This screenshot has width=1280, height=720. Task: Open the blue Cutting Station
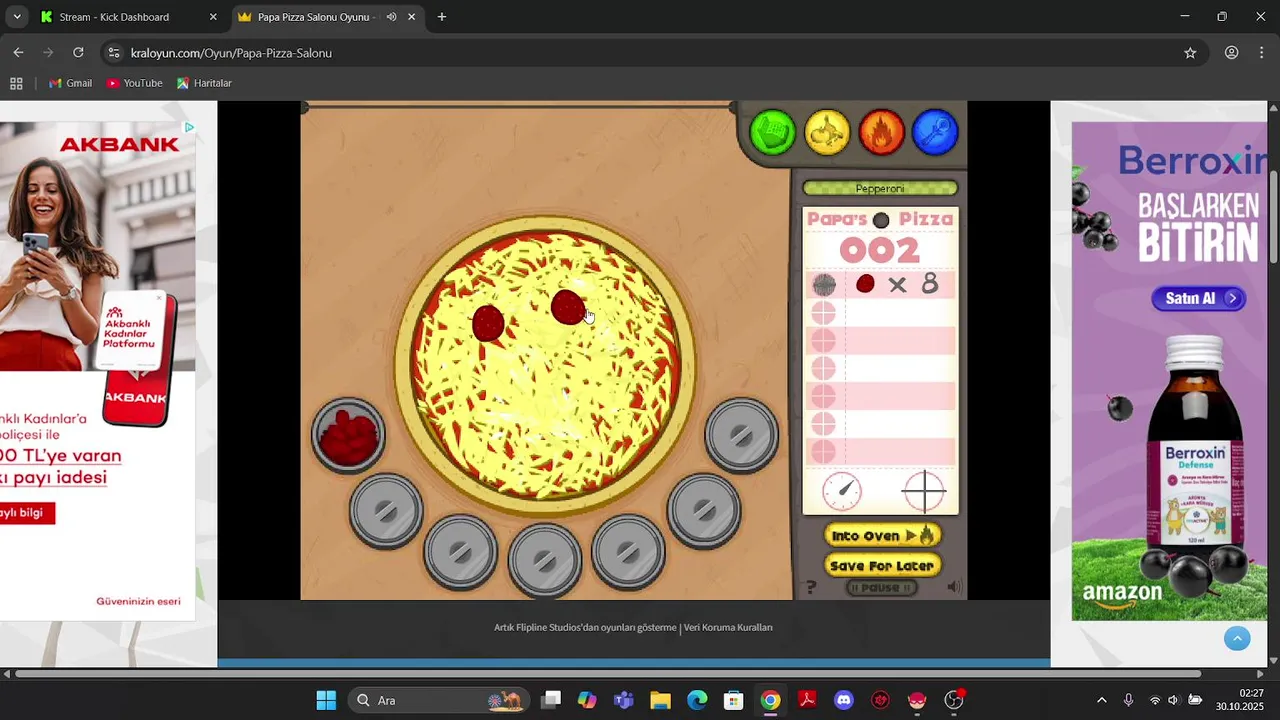point(935,132)
